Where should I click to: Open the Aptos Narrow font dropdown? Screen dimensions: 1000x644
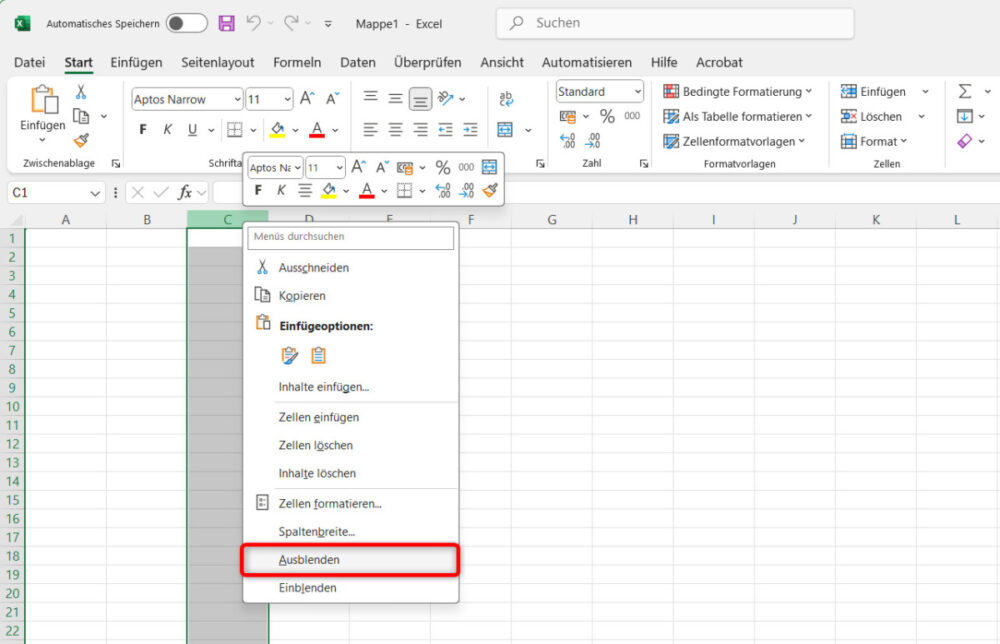185,99
